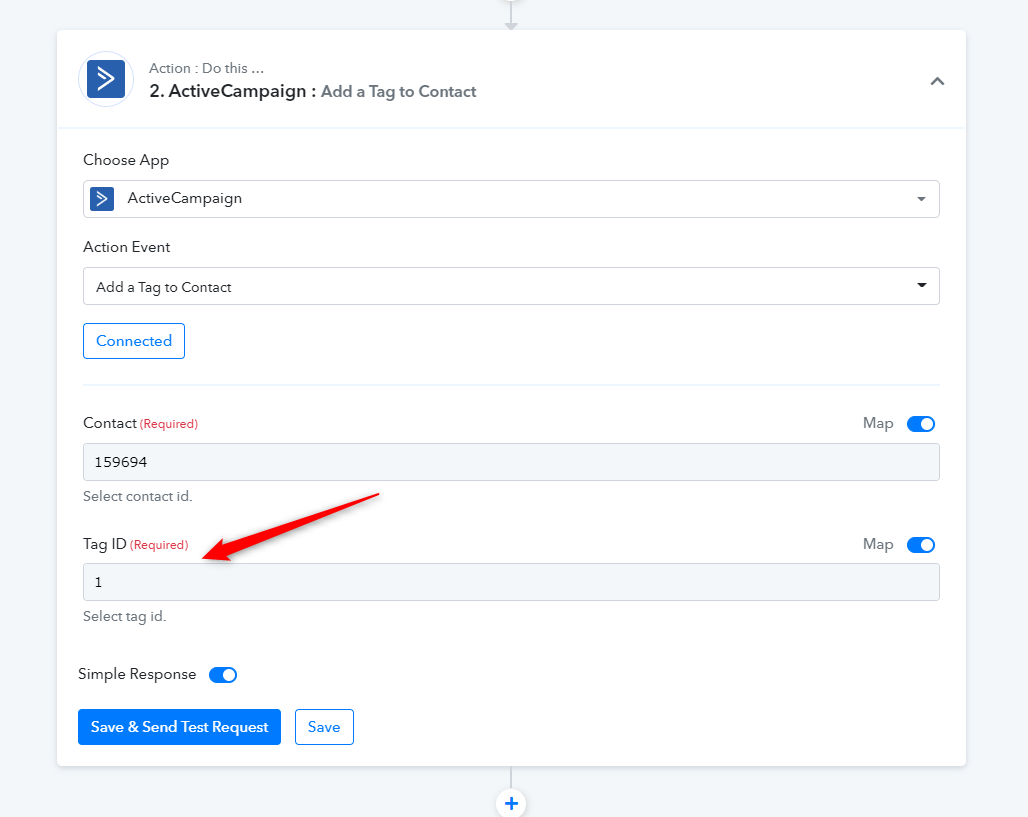
Task: Click the 'Action Event' label
Action: [x=127, y=247]
